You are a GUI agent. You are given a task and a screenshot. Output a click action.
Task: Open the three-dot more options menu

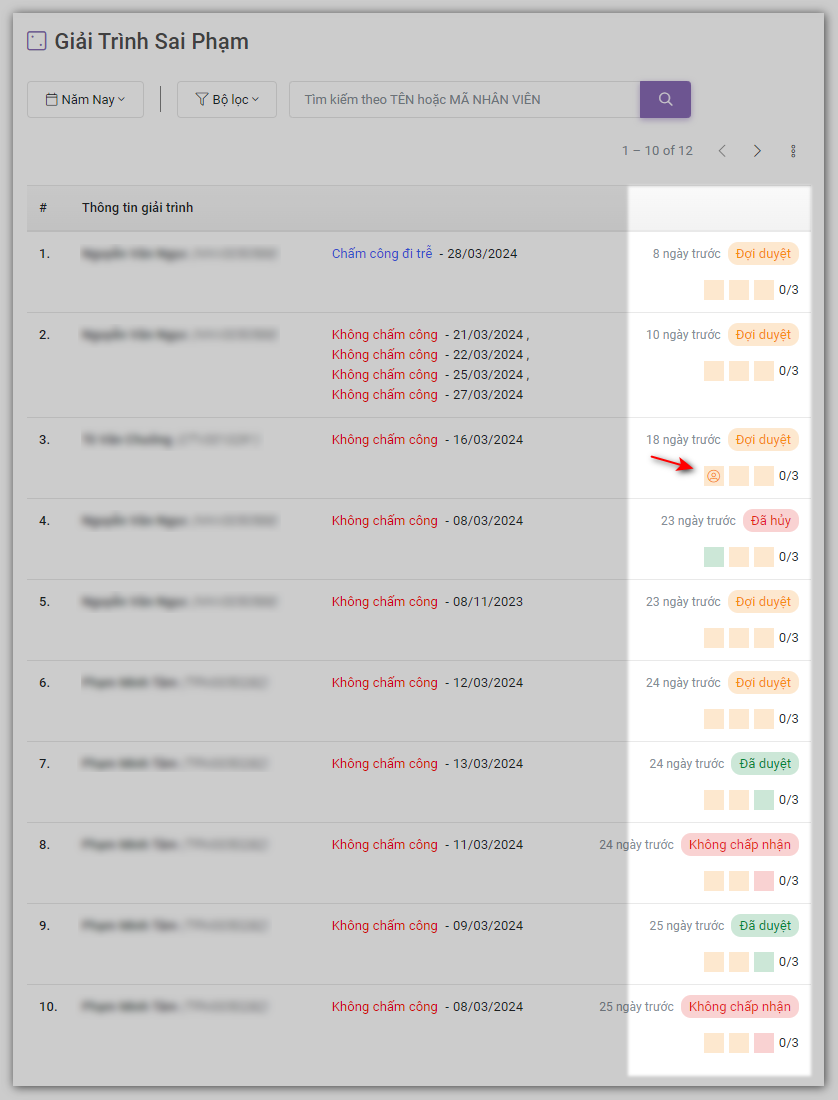[x=793, y=151]
